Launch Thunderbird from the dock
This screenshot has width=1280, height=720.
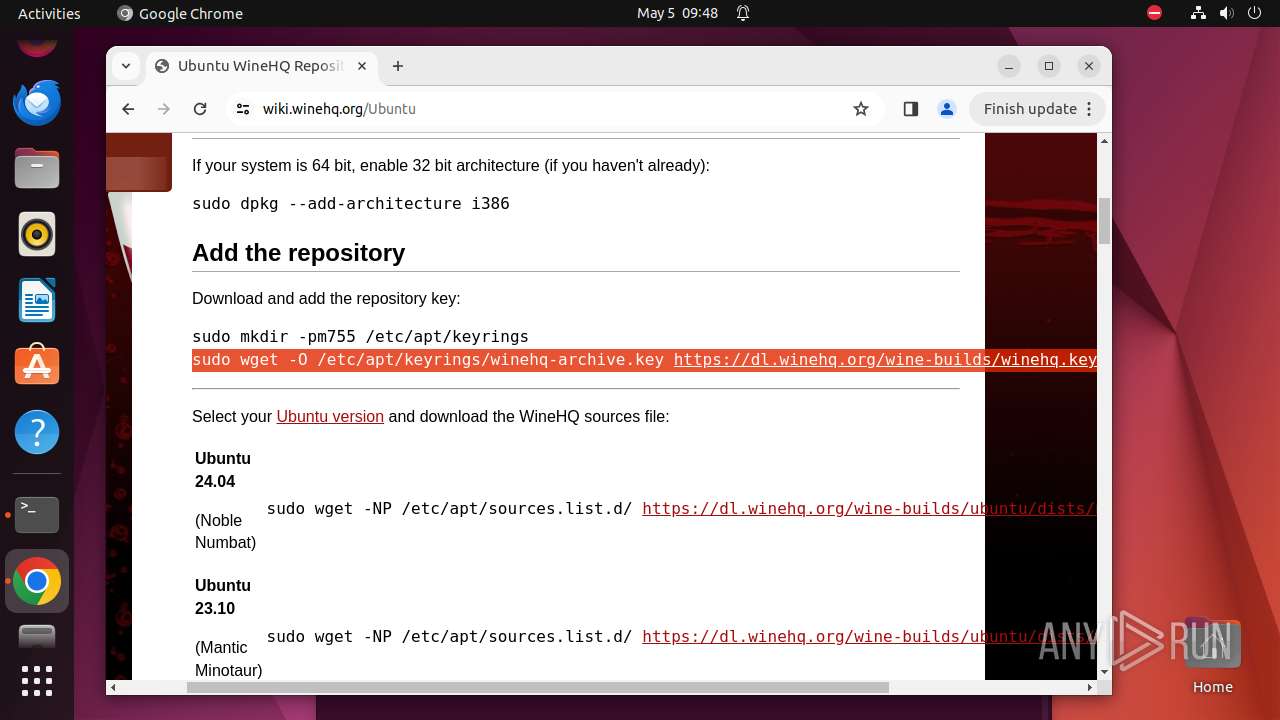(x=37, y=102)
